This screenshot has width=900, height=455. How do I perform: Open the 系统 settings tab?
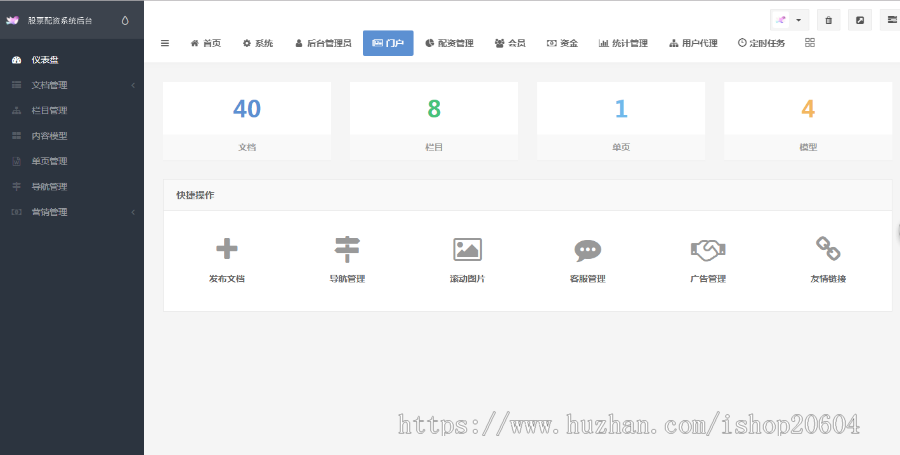pos(258,43)
